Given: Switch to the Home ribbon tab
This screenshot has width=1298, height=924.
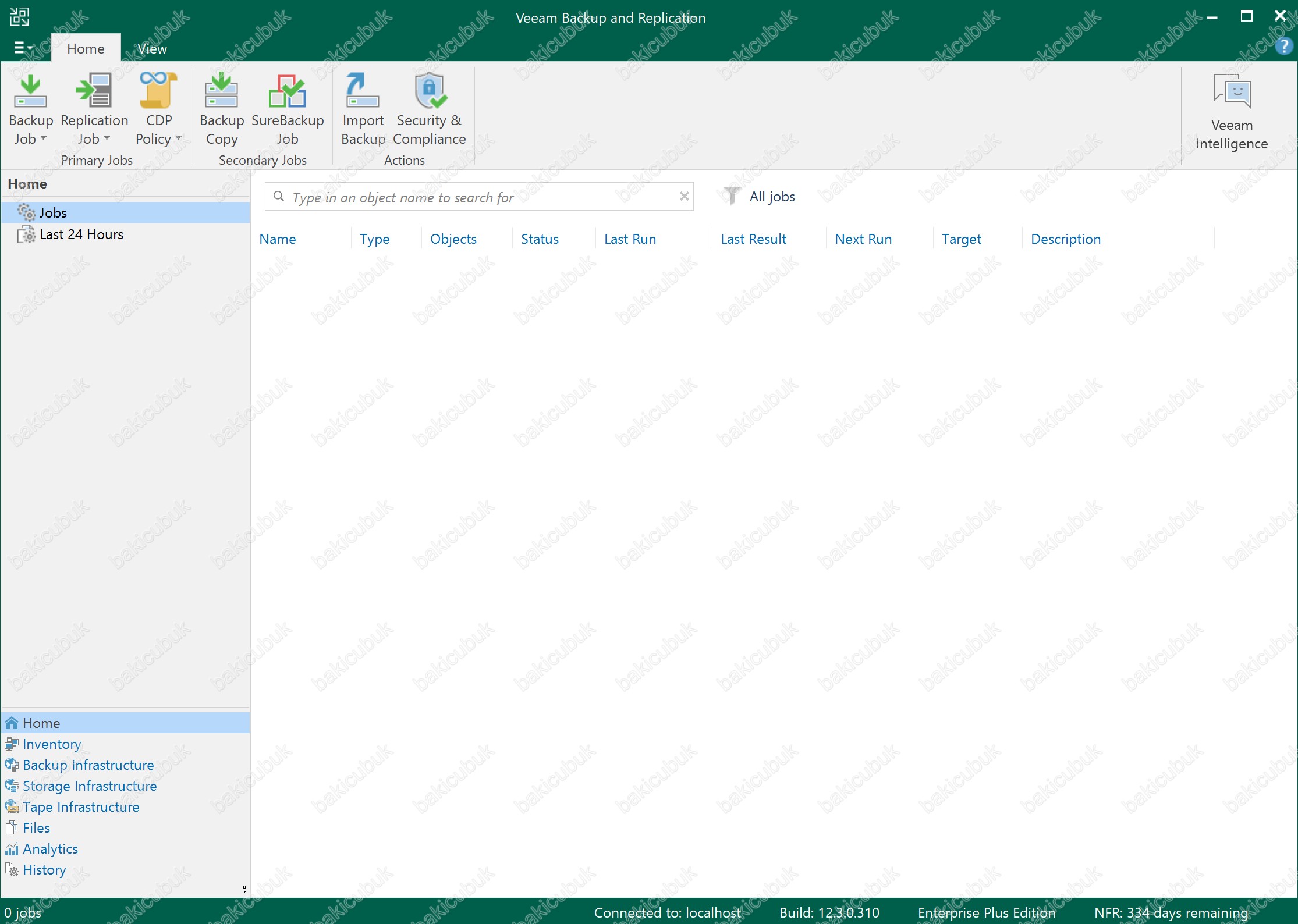Looking at the screenshot, I should [86, 49].
